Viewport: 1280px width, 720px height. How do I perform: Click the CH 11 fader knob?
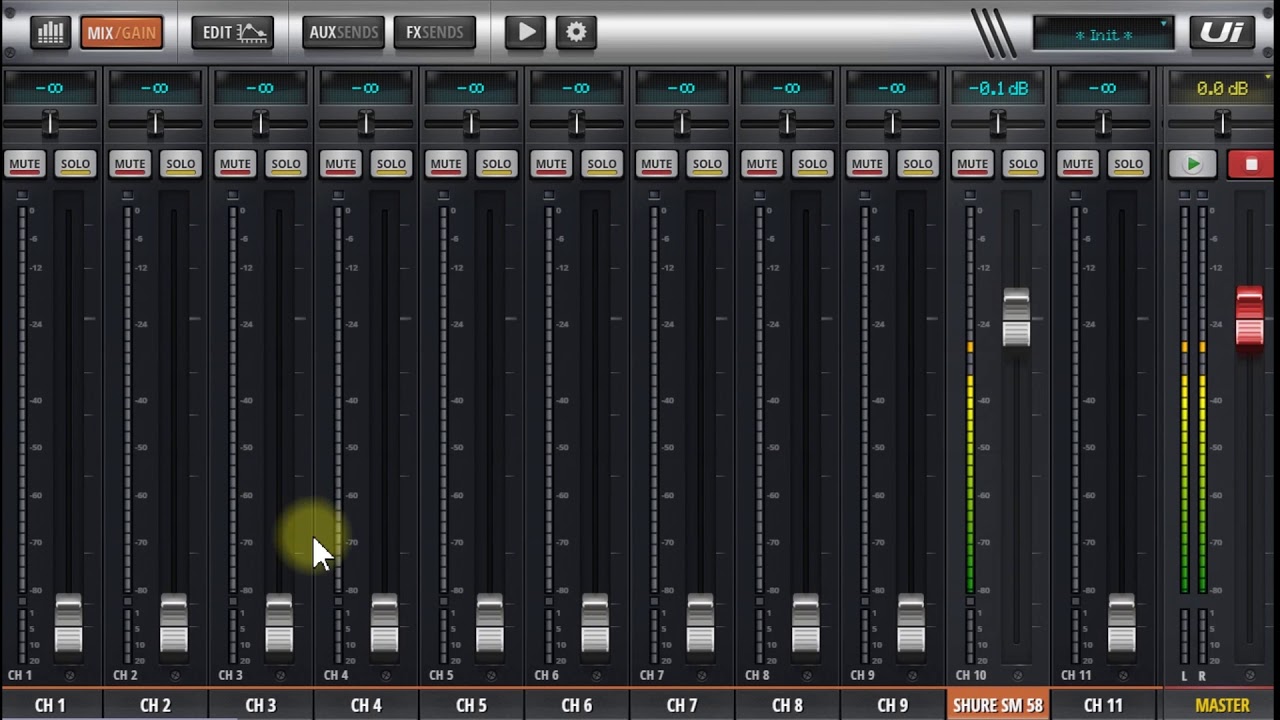[x=1121, y=623]
